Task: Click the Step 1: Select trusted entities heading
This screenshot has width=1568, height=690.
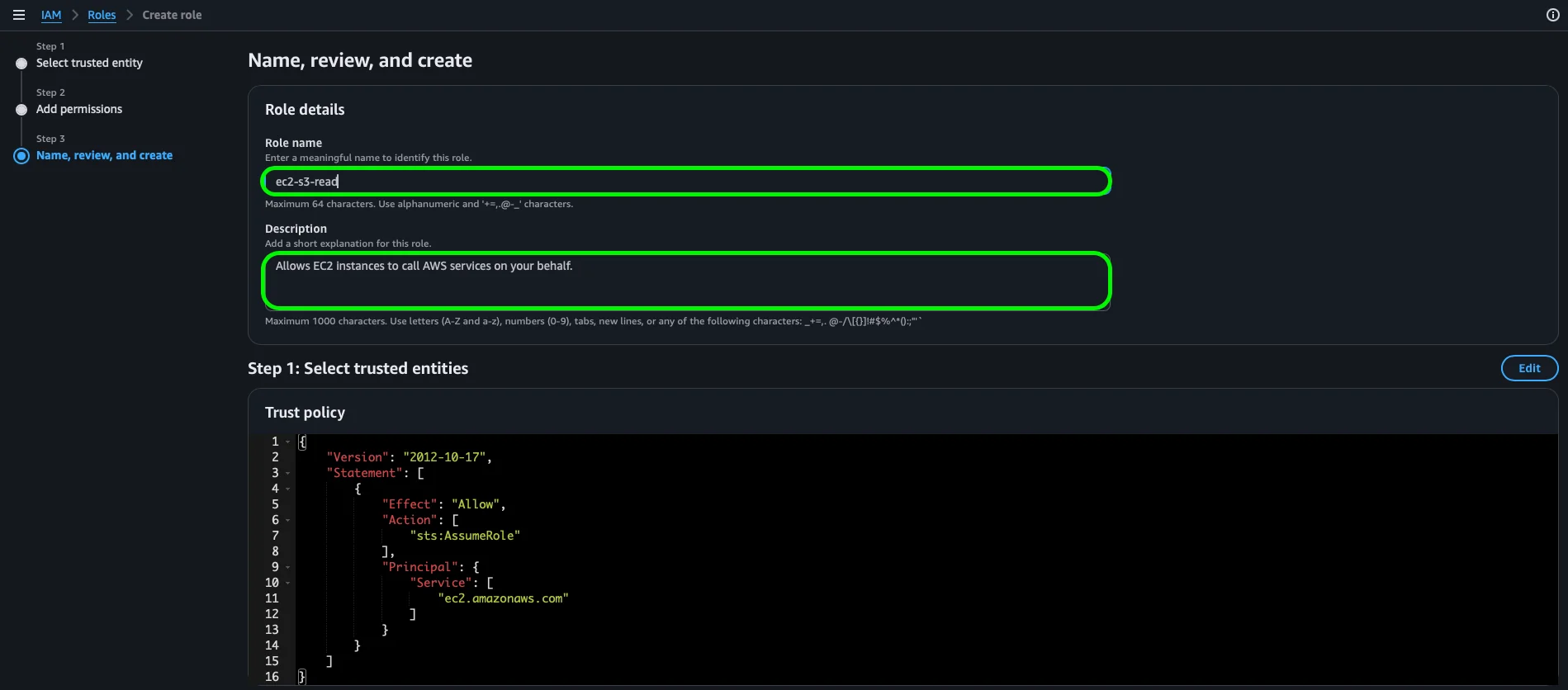Action: (x=358, y=368)
